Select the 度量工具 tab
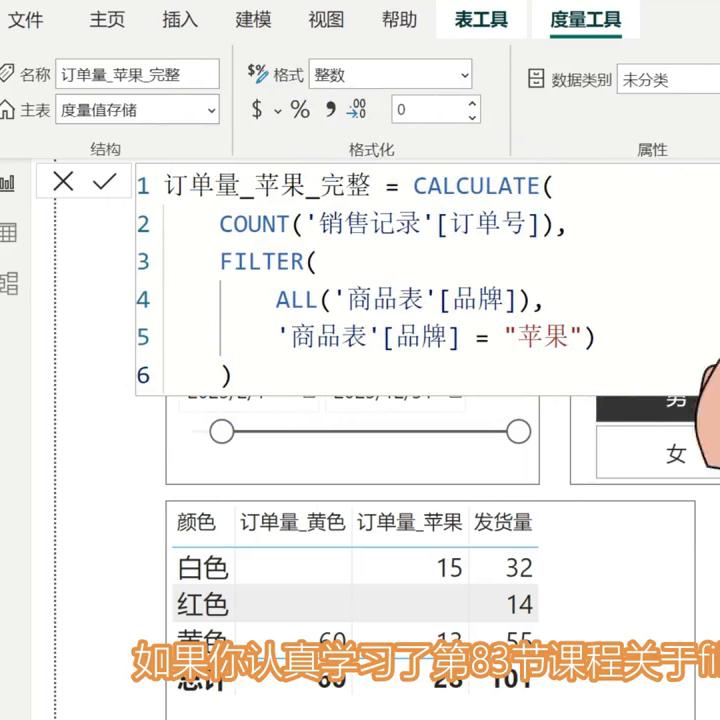 [585, 19]
